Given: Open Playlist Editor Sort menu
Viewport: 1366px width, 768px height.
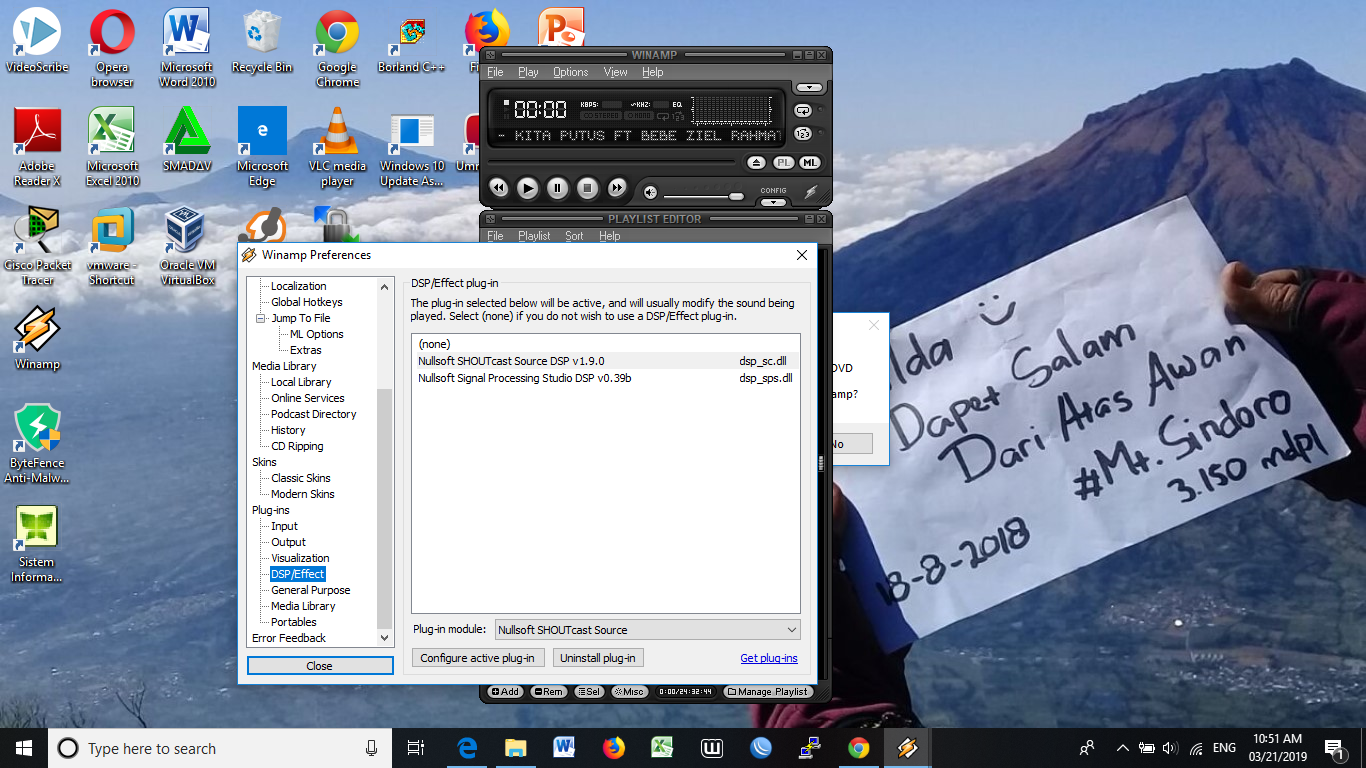Looking at the screenshot, I should click(x=574, y=236).
